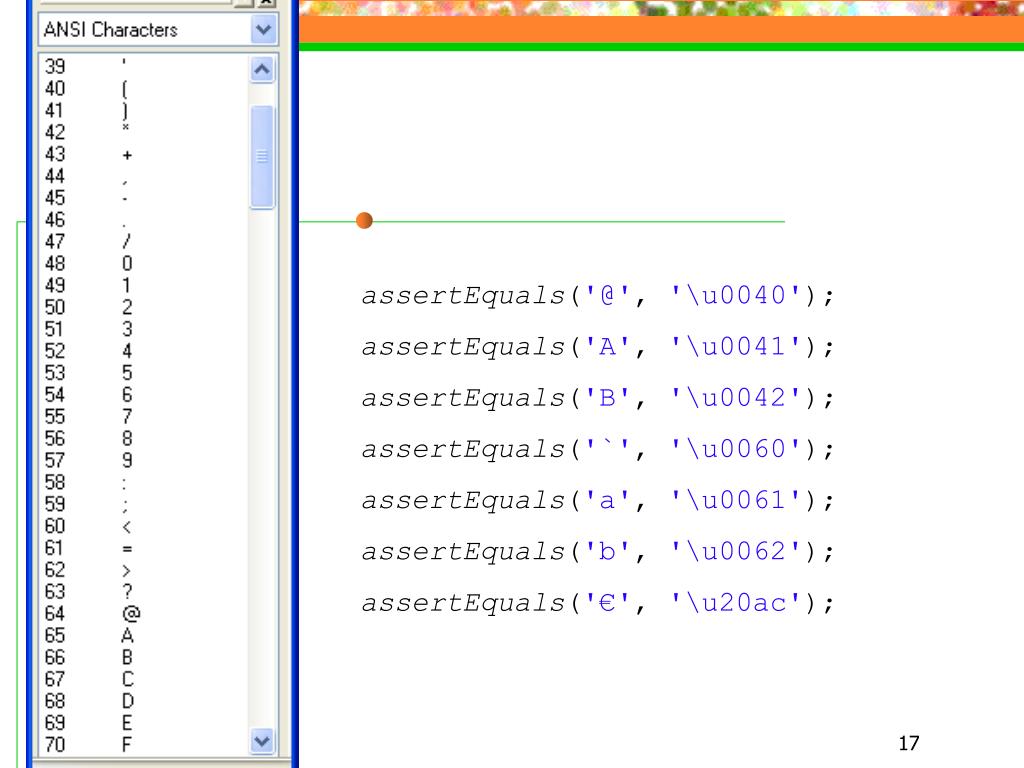Viewport: 1024px width, 768px height.
Task: Select row 60 less-than sign
Action: click(x=144, y=526)
